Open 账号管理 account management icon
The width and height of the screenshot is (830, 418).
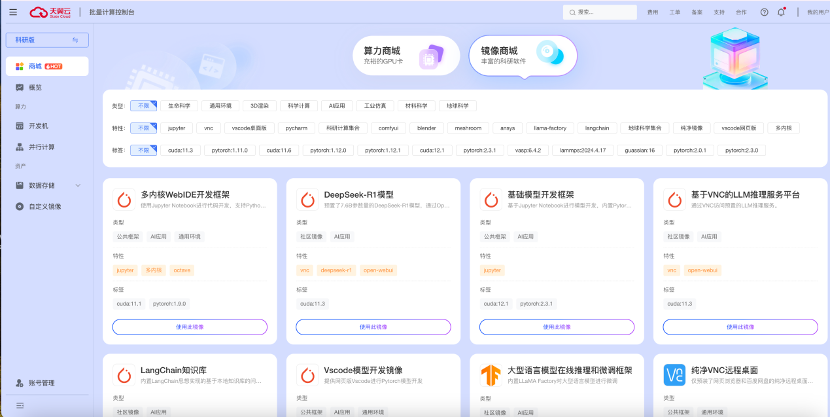coord(20,383)
